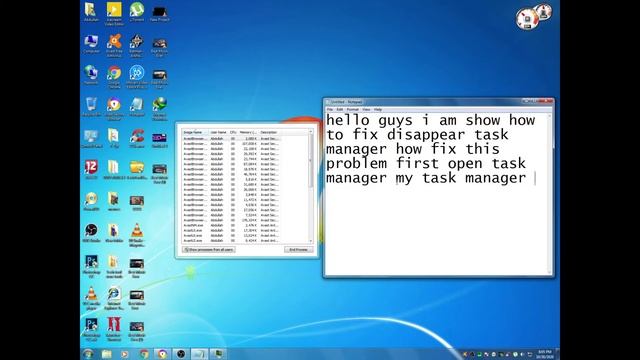
Task: Open the bottom Photoshop desktop shortcut
Action: point(91,329)
